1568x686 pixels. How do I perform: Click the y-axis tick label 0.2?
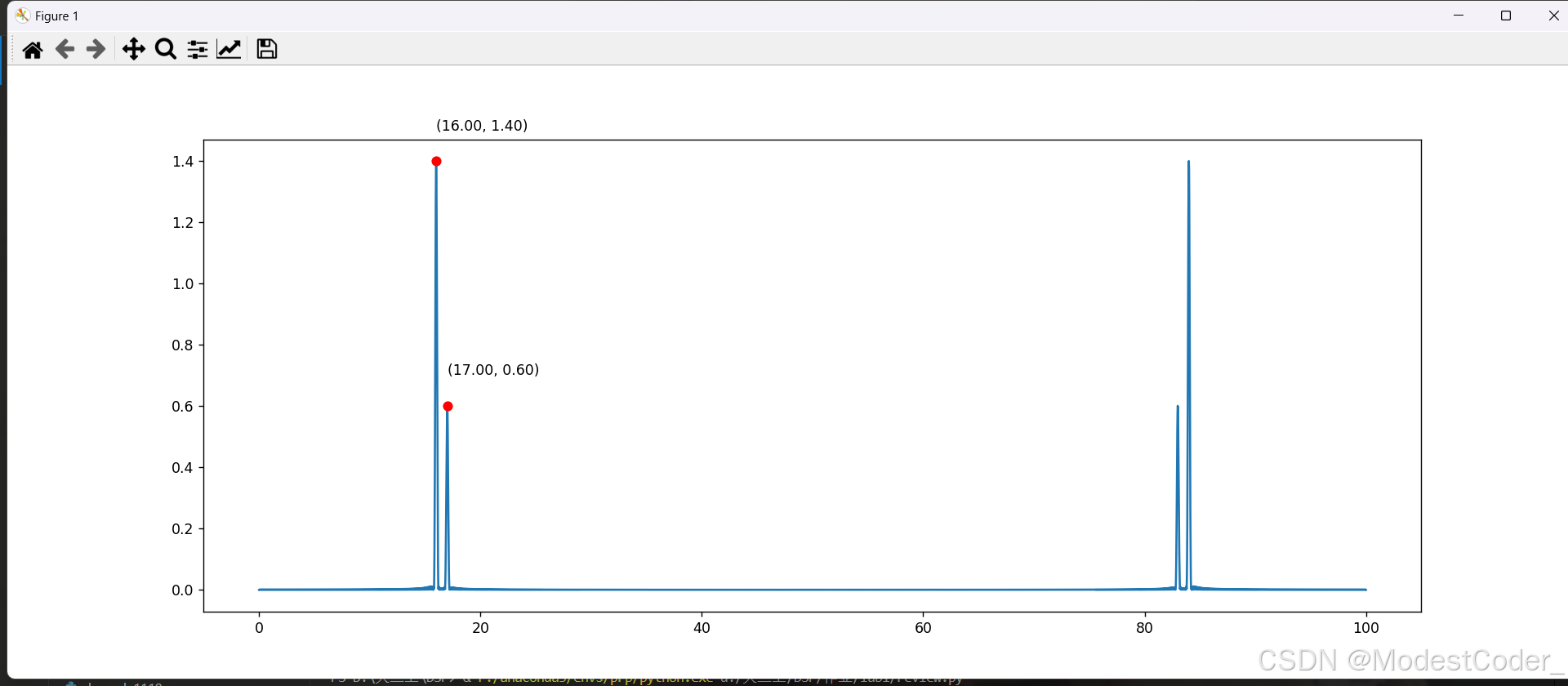click(183, 529)
